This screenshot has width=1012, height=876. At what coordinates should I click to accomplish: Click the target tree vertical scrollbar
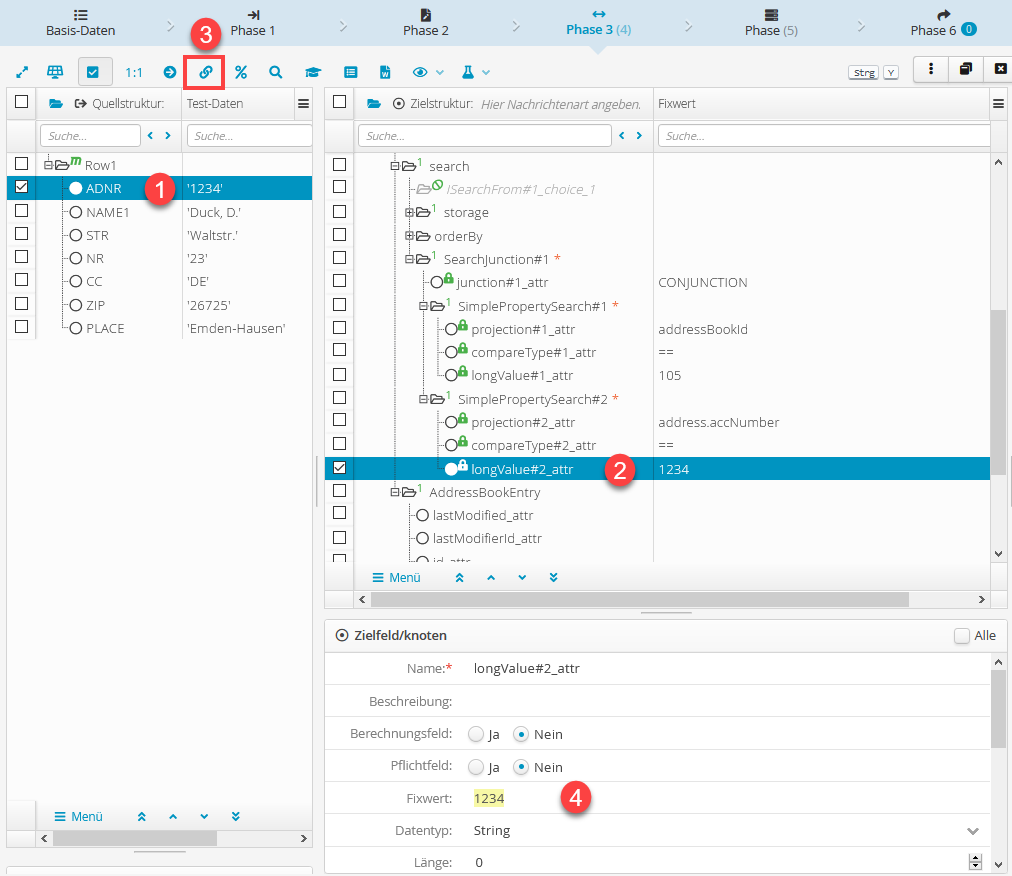click(x=998, y=392)
